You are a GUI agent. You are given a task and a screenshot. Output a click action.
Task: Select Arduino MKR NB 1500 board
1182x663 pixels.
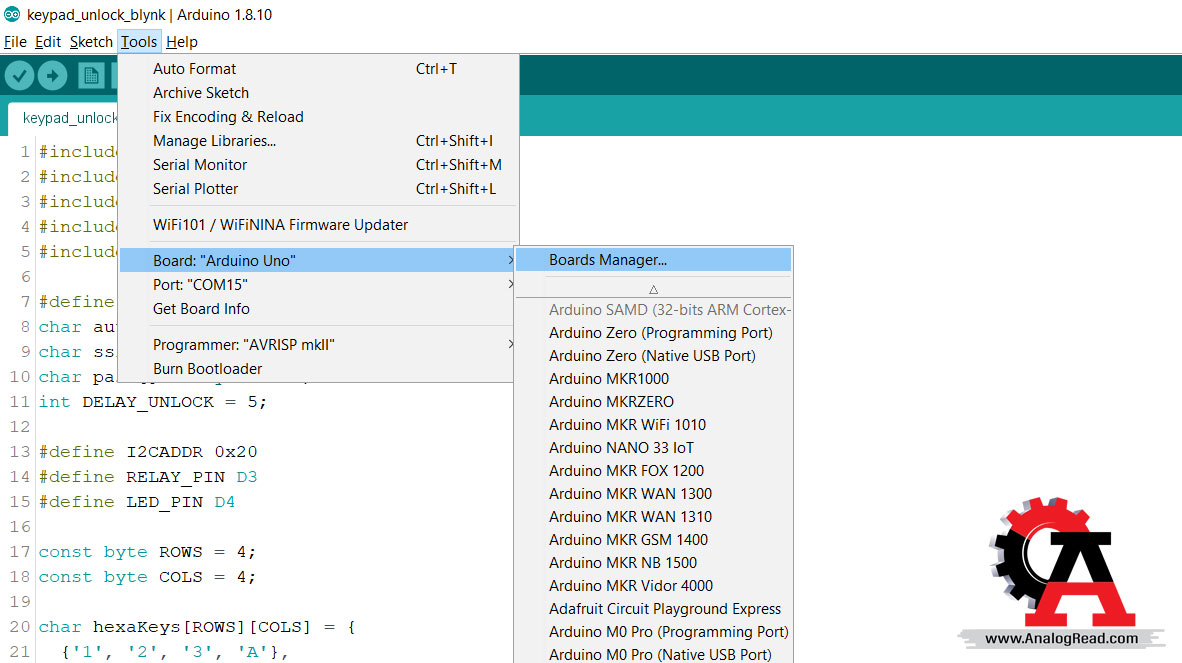click(x=654, y=563)
